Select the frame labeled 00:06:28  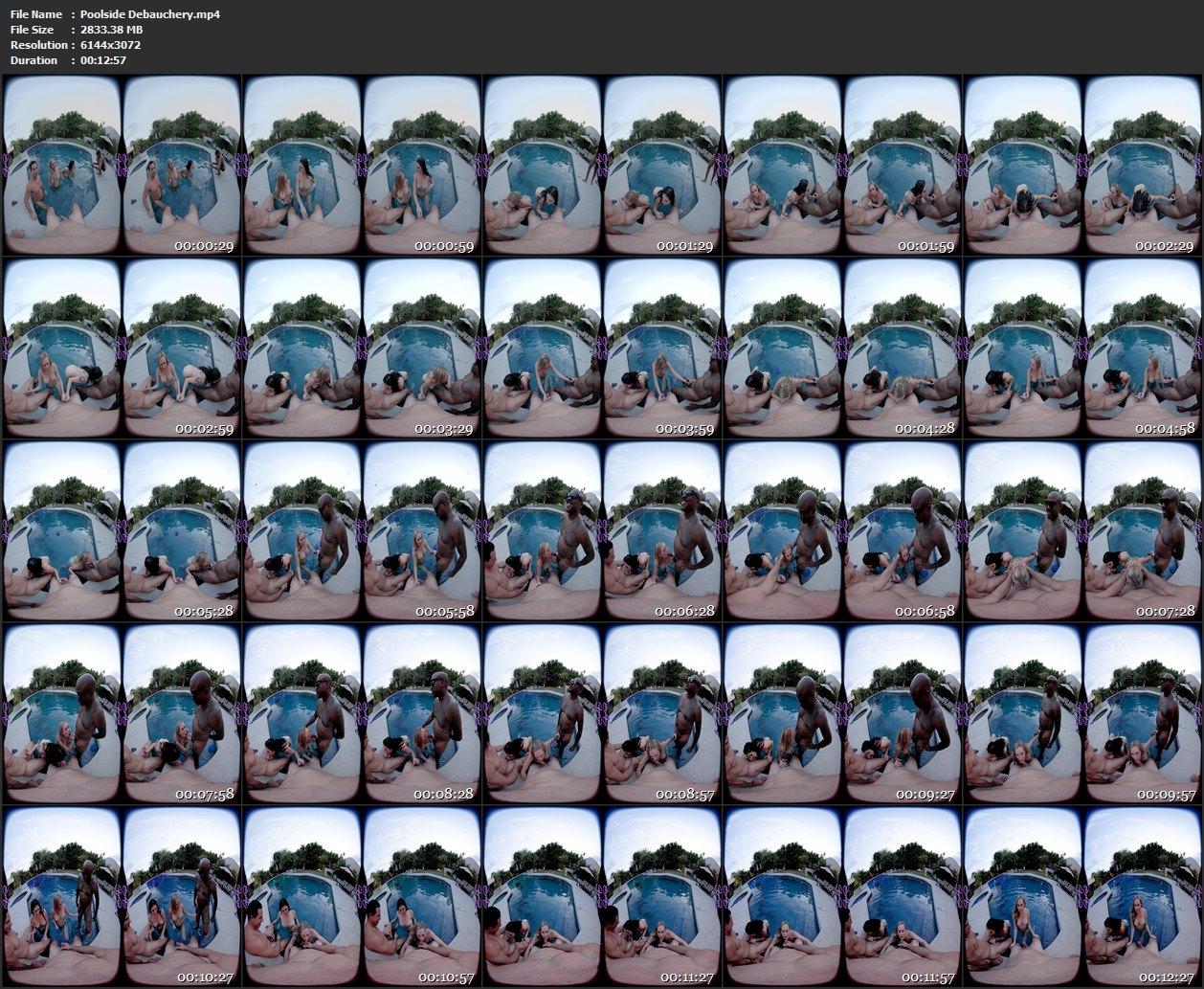(602, 530)
